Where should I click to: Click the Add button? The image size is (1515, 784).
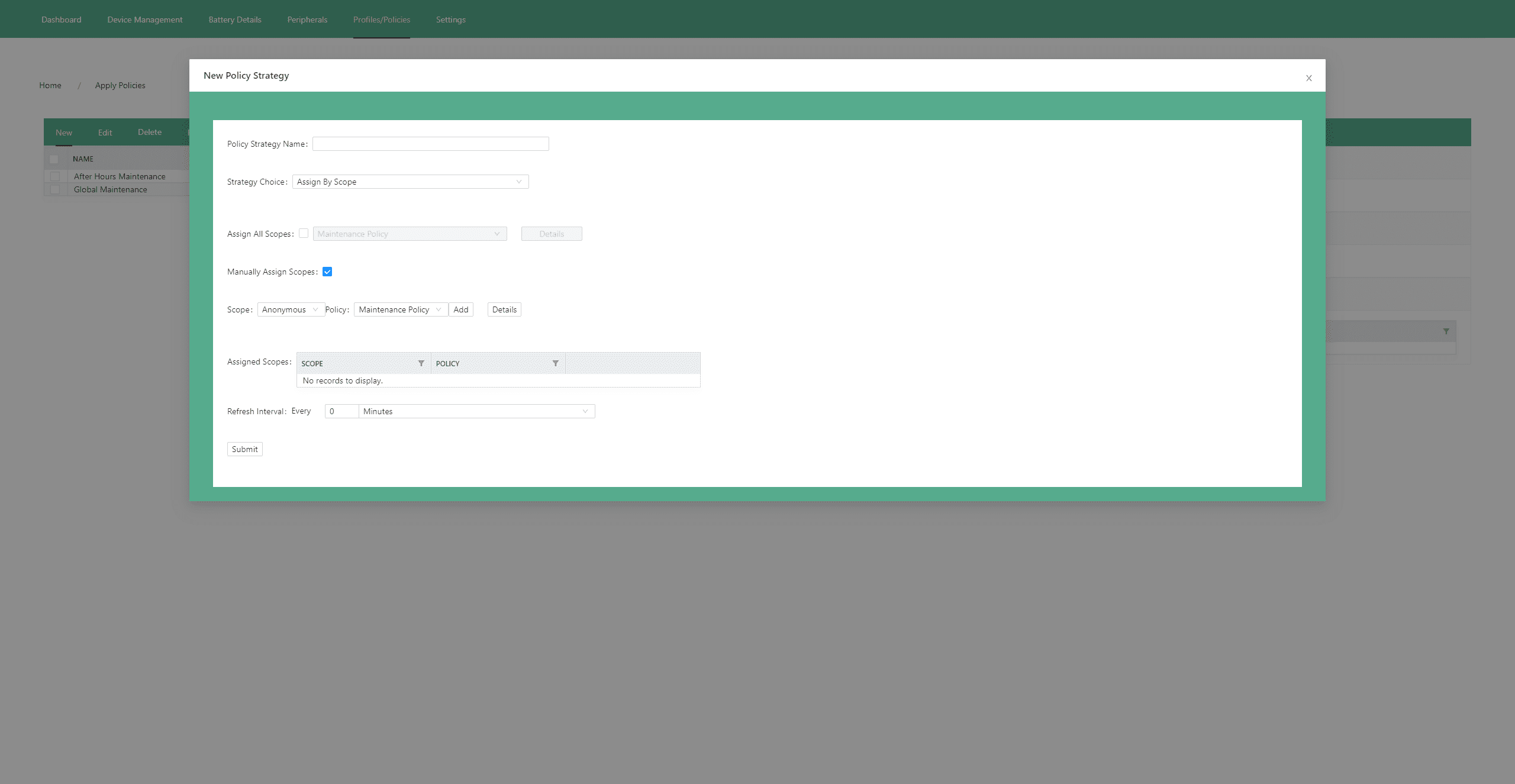(x=461, y=309)
